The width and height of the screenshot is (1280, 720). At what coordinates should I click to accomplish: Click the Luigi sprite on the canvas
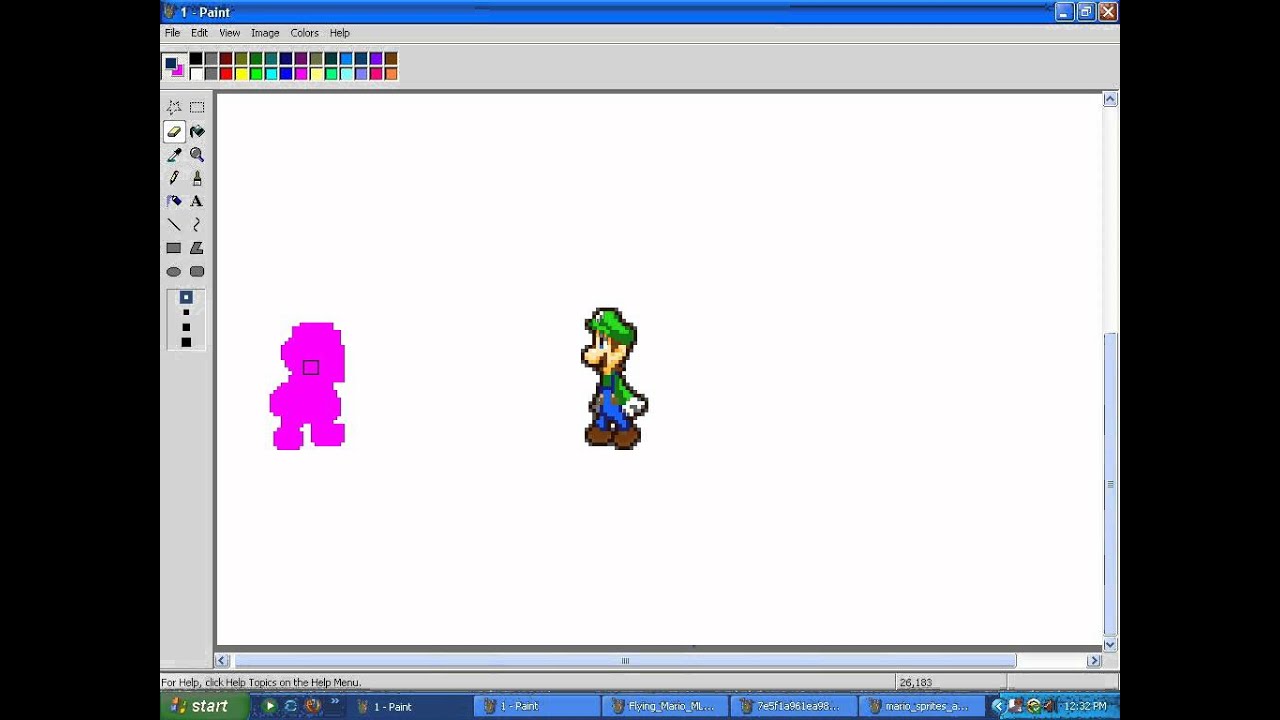click(614, 378)
